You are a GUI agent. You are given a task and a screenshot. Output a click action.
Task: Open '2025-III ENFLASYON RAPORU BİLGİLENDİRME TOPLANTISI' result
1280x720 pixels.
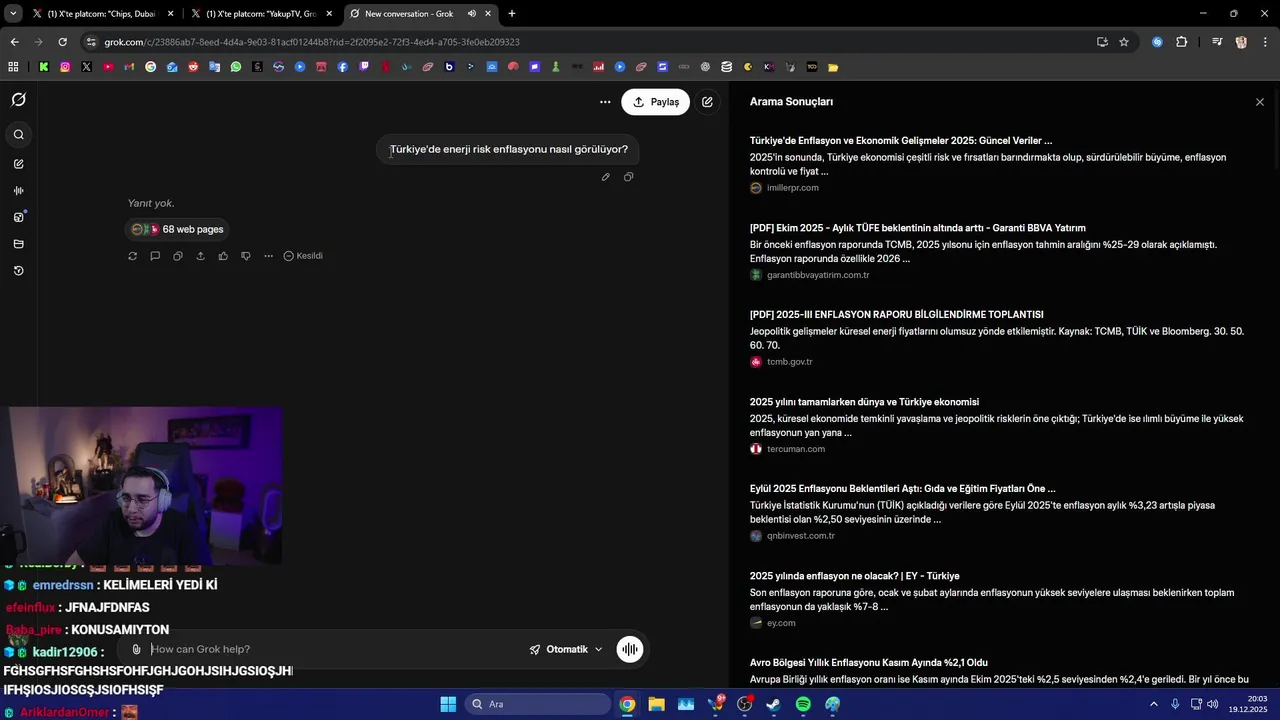[897, 314]
